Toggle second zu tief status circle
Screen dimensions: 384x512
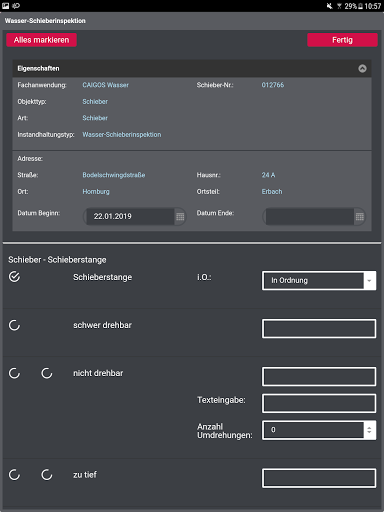[x=47, y=474]
